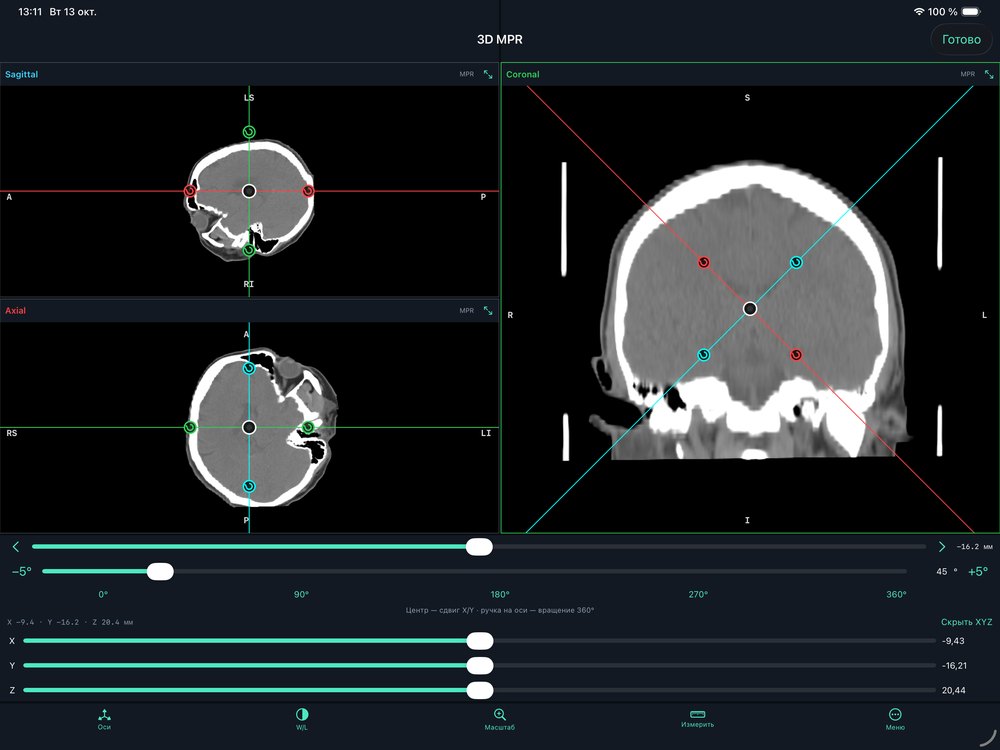Click the upper green rotation handle in Sagittal view
Viewport: 1000px width, 750px height.
coord(249,132)
